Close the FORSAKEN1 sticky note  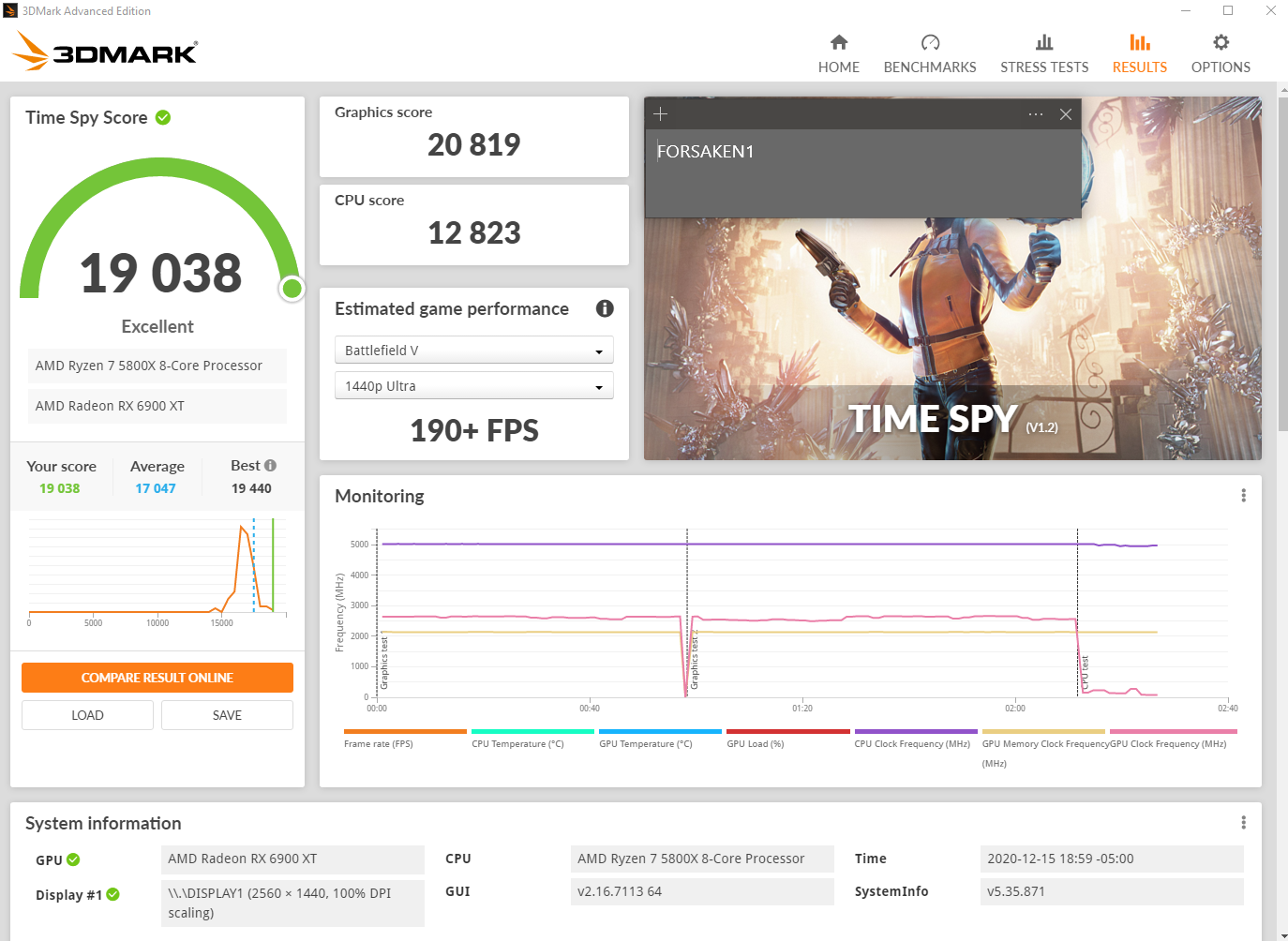(1065, 114)
